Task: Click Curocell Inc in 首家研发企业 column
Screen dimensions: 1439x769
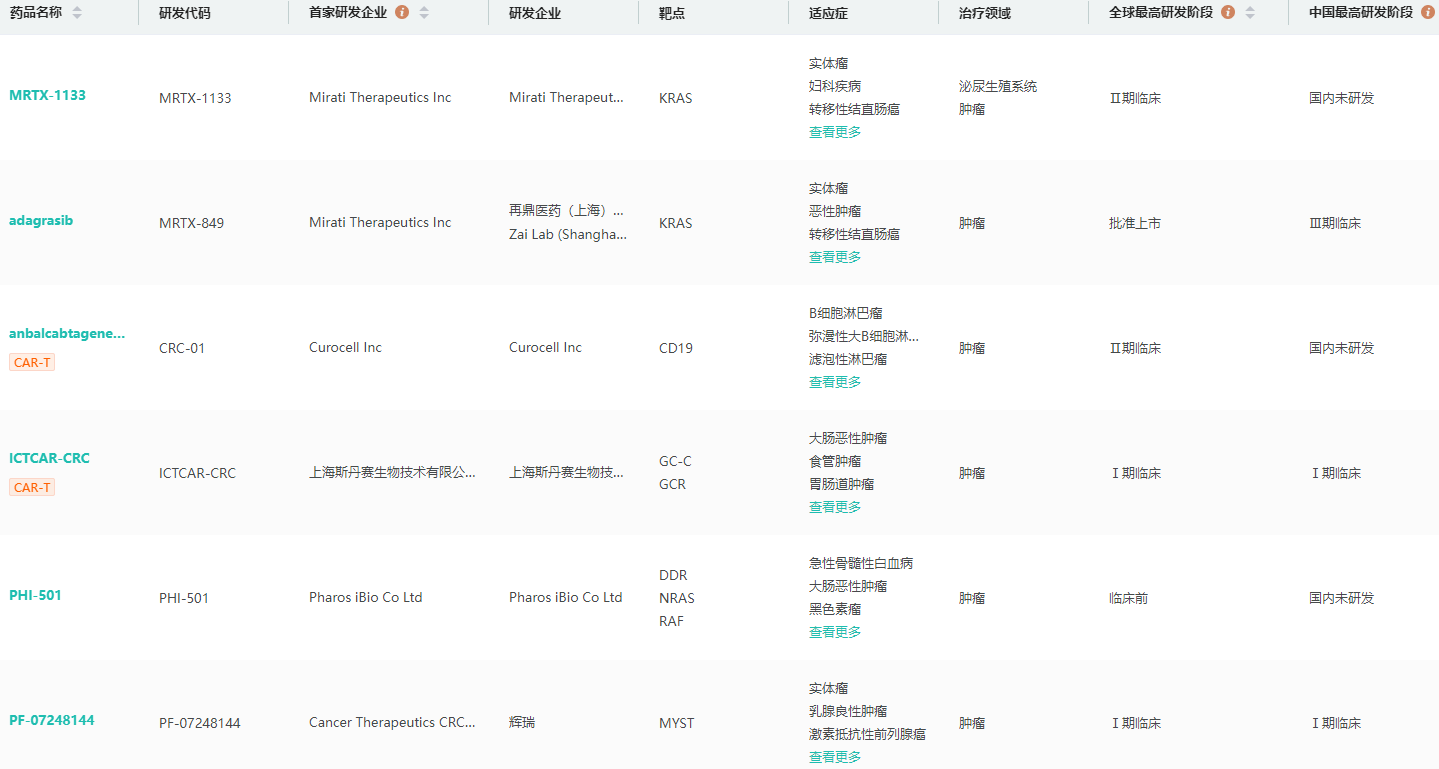Action: 345,348
